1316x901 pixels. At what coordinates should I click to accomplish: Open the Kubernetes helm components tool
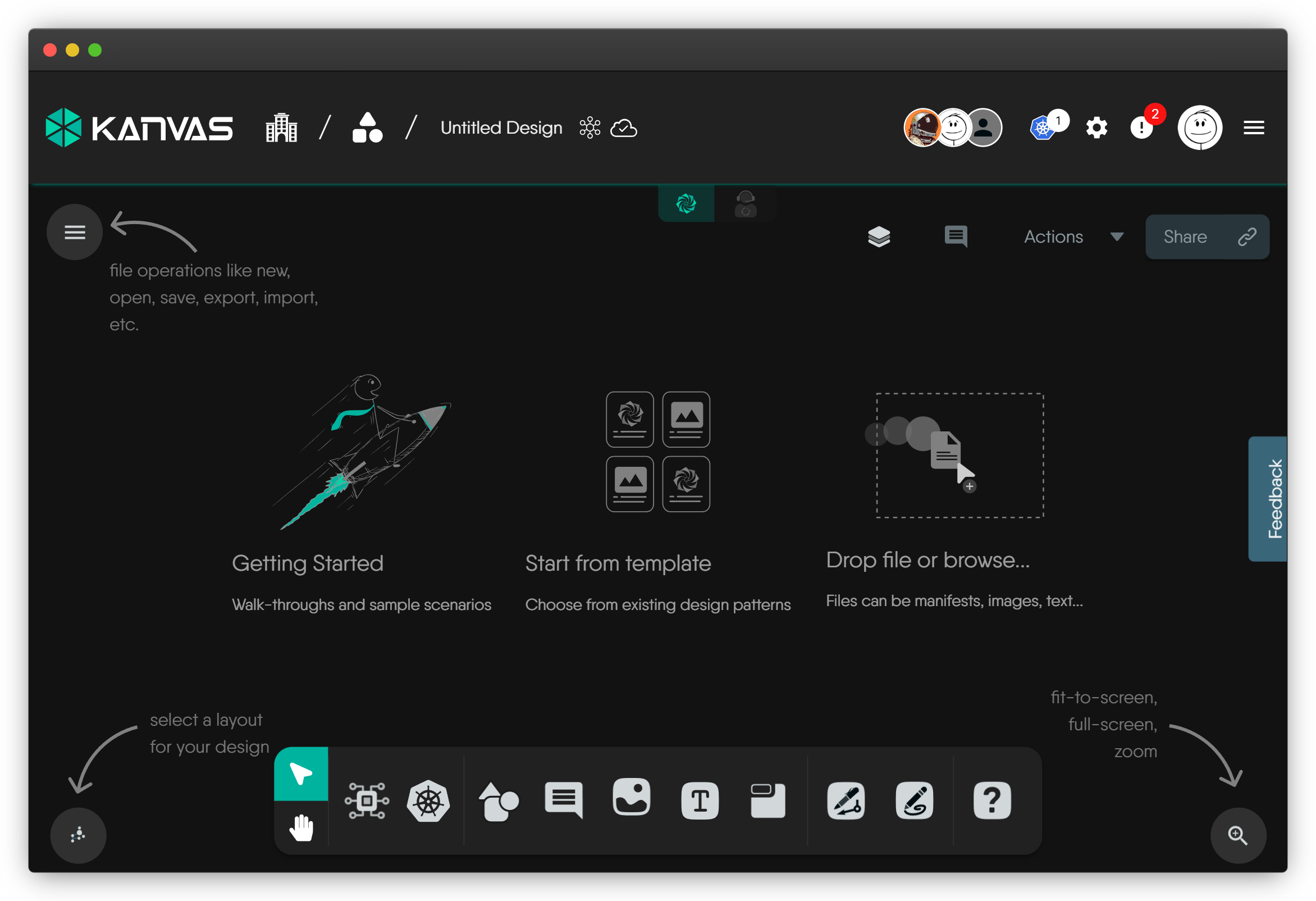point(428,800)
